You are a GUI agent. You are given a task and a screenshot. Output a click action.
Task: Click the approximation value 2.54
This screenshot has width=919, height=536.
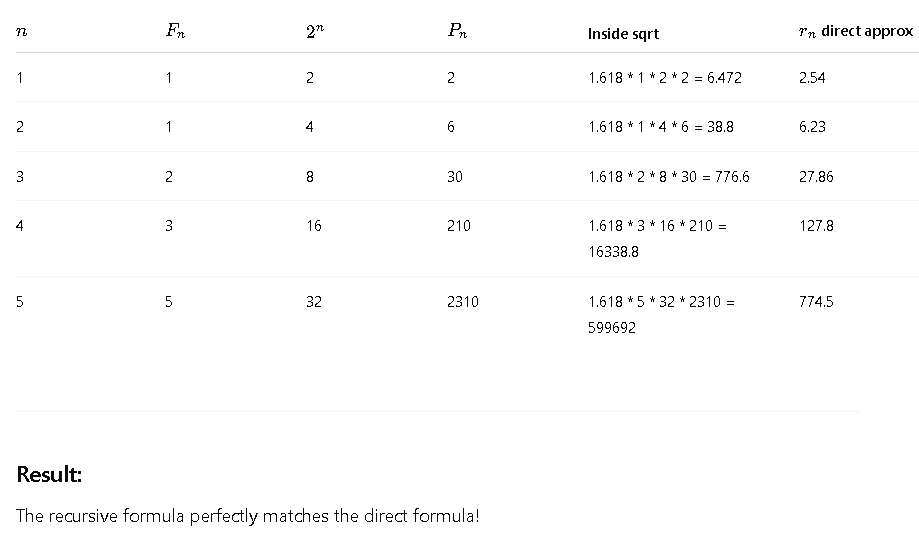pyautogui.click(x=812, y=78)
